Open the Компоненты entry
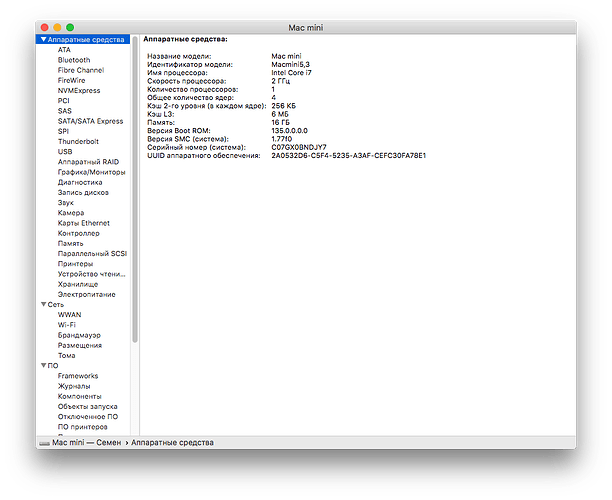 point(79,396)
